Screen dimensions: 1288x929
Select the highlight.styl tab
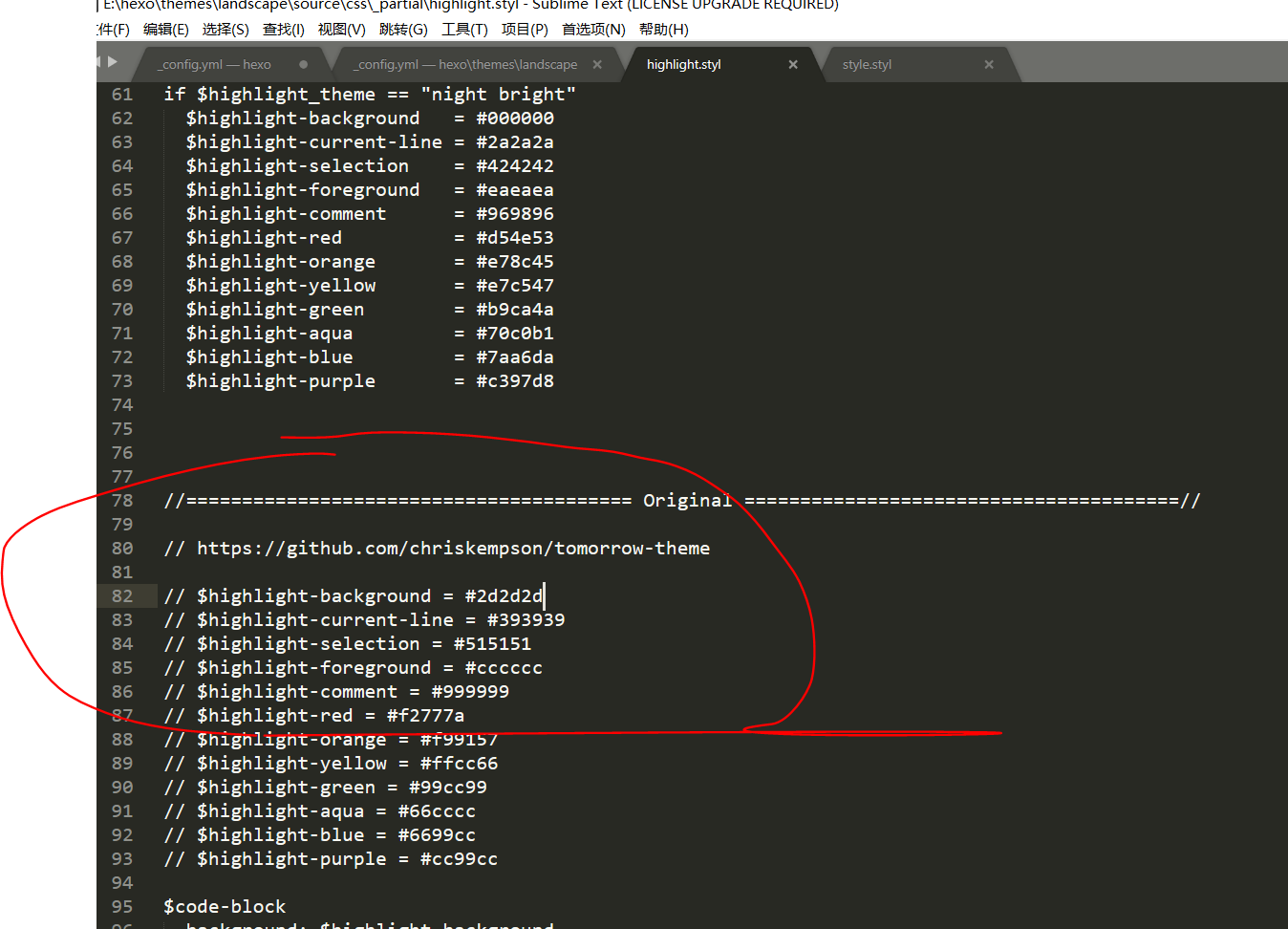coord(684,65)
